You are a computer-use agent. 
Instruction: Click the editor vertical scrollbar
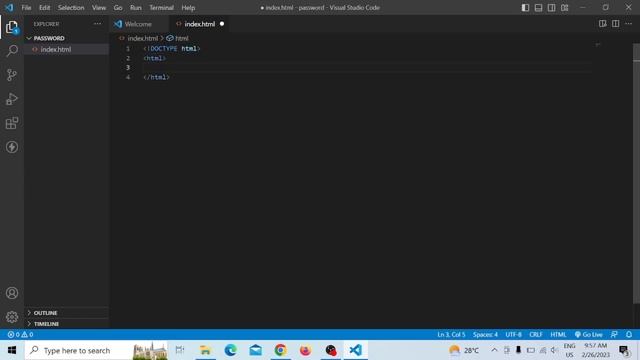coord(636,174)
